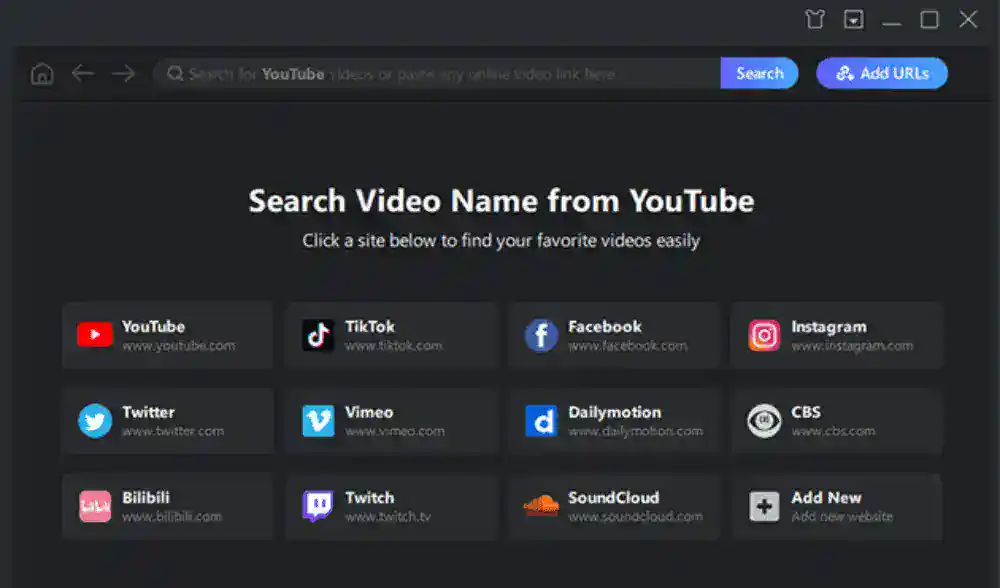
Task: Choose the Instagram site icon
Action: [764, 336]
